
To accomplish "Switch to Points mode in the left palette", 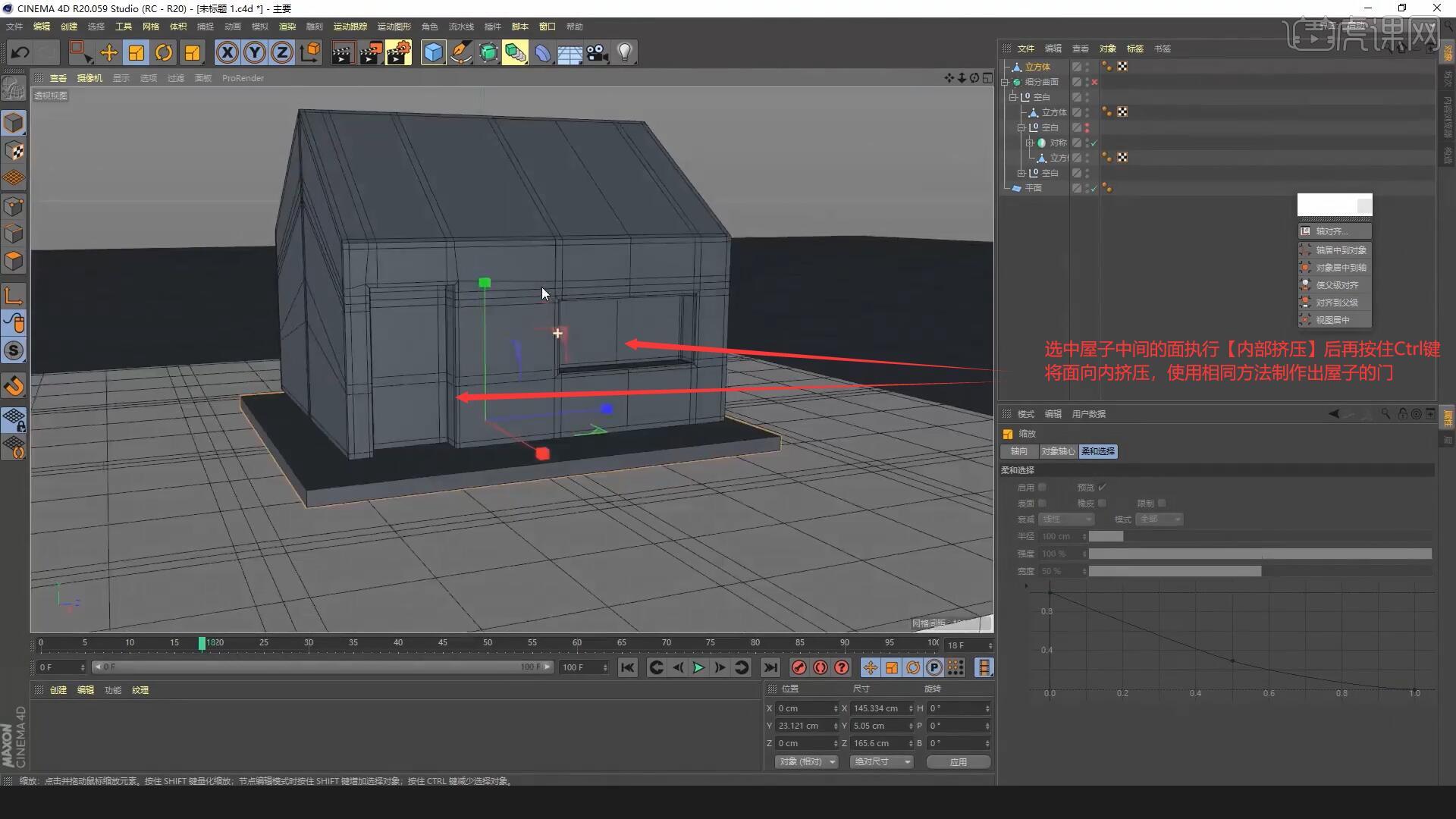I will pyautogui.click(x=14, y=206).
